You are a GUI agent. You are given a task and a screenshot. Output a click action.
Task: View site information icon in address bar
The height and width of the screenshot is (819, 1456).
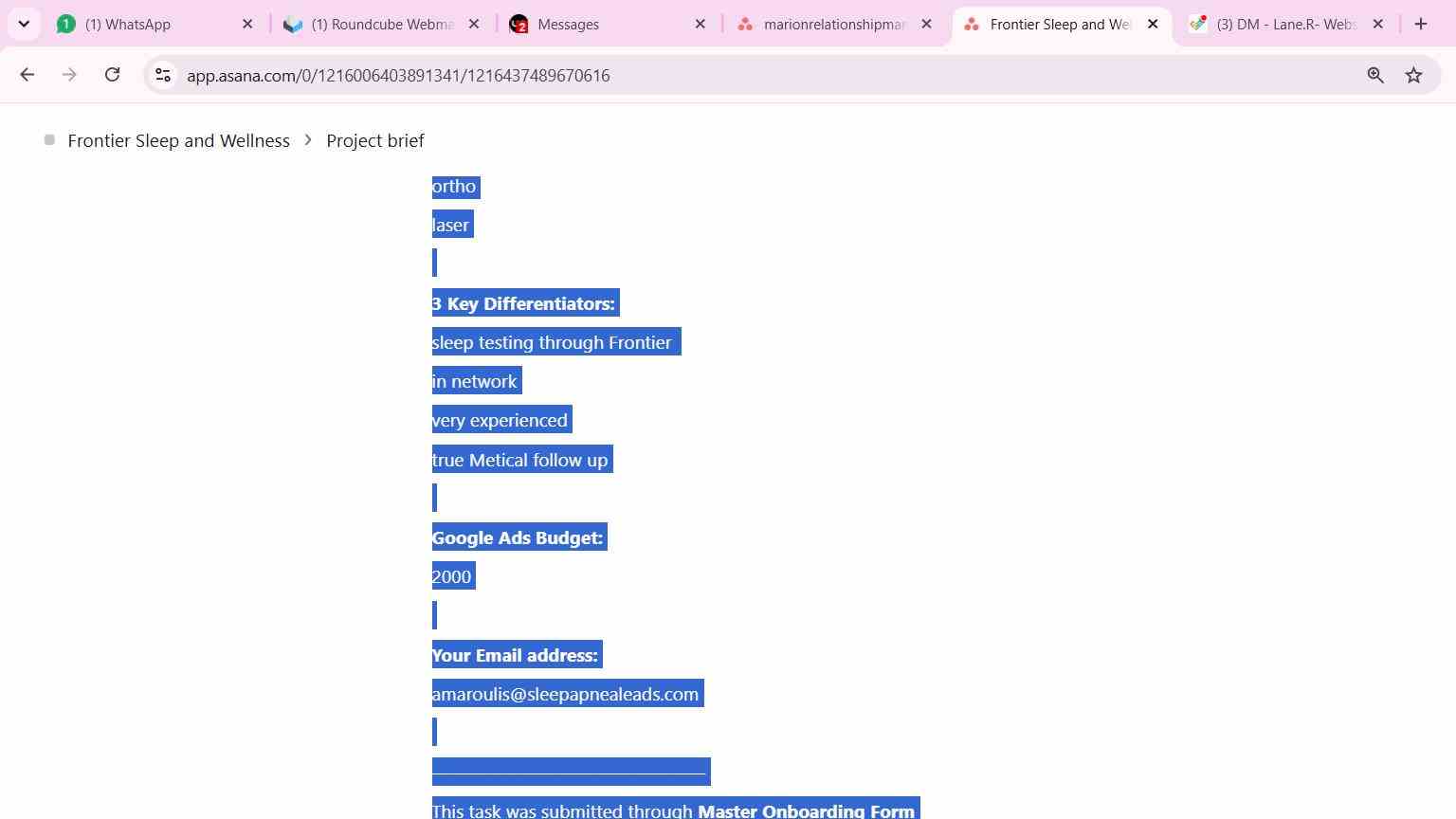point(163,75)
